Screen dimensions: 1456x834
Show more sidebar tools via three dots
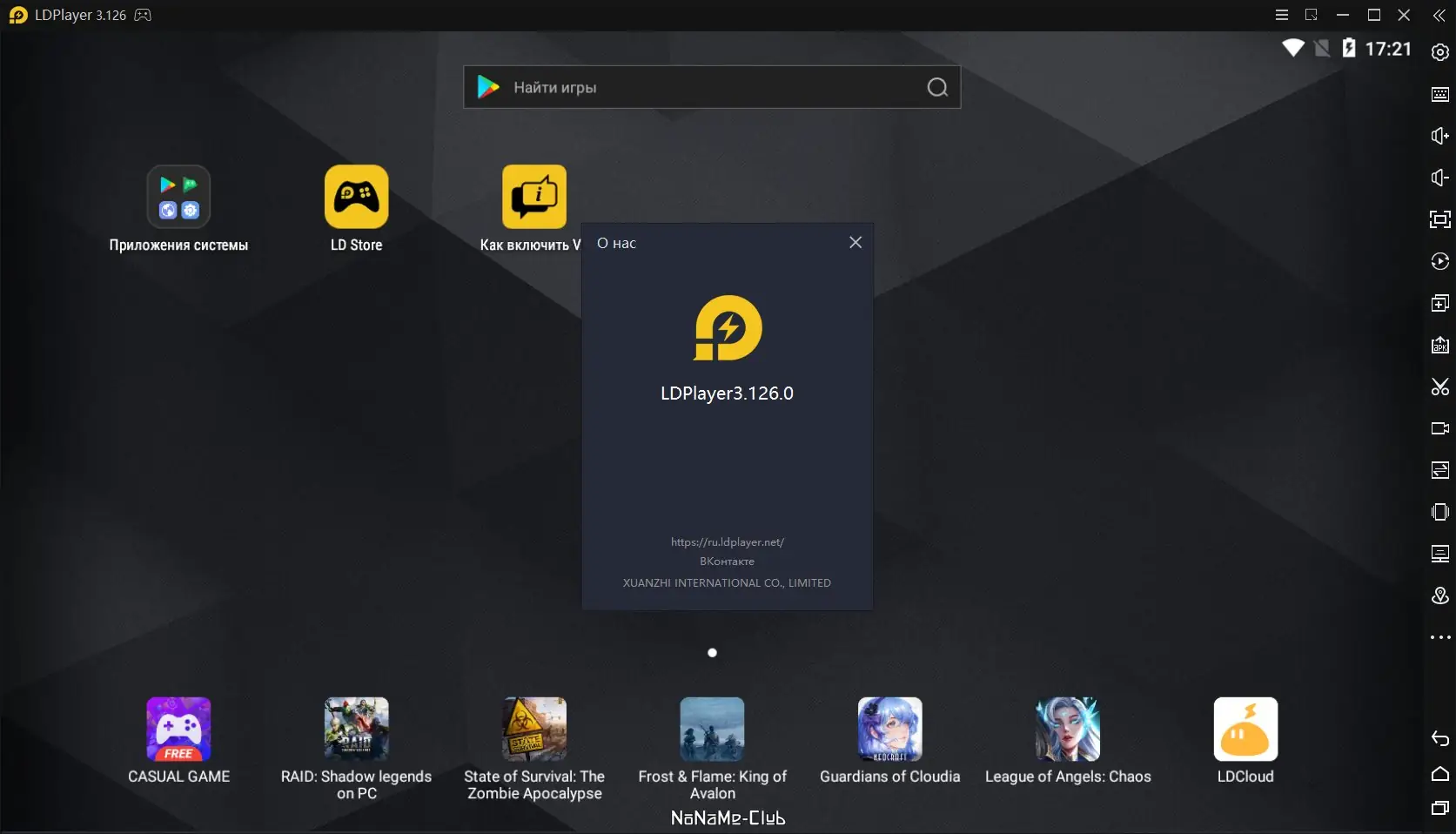pyautogui.click(x=1440, y=637)
